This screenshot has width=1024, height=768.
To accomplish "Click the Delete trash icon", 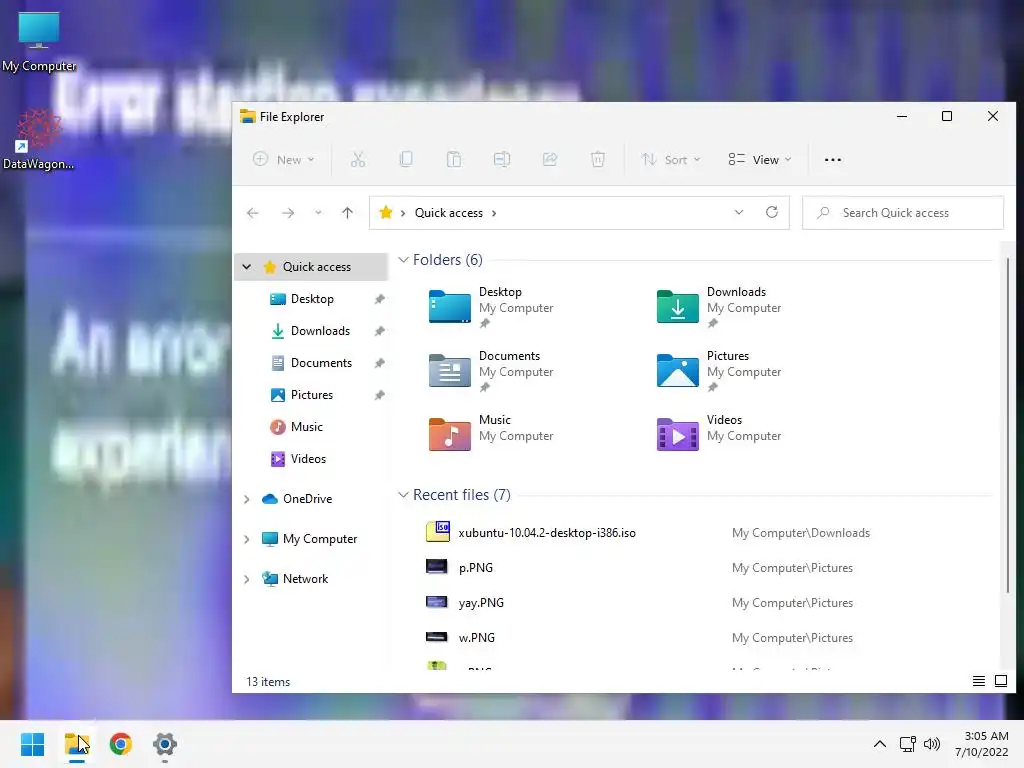I will pyautogui.click(x=598, y=159).
